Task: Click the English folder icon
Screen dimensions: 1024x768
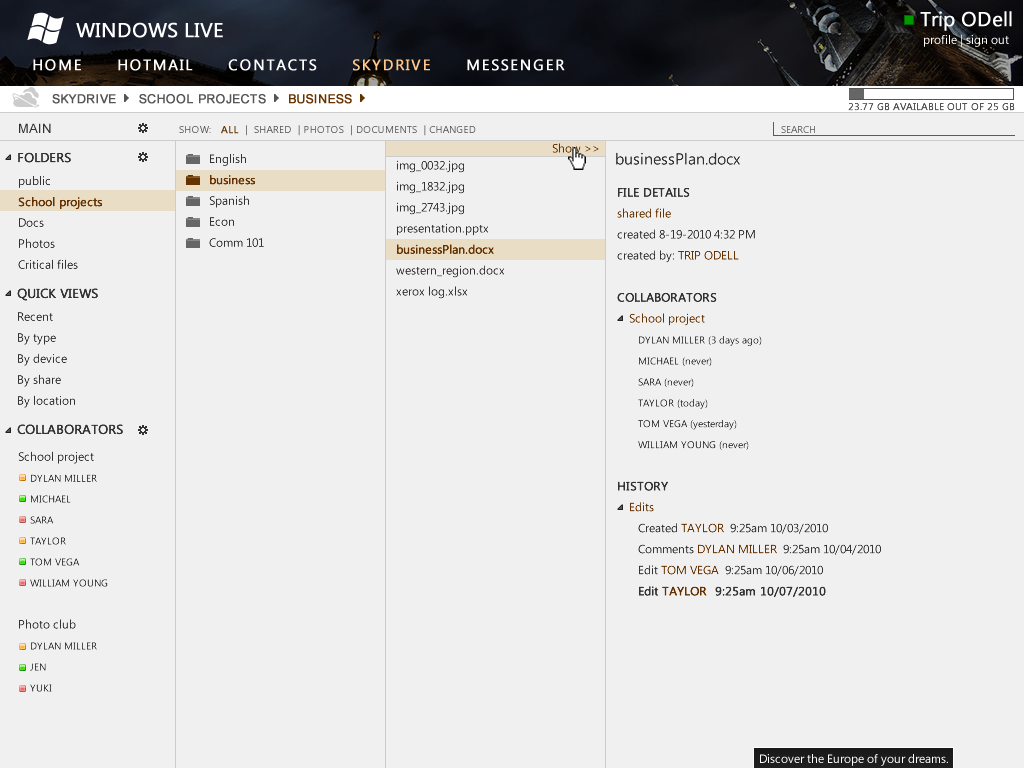Action: click(193, 159)
